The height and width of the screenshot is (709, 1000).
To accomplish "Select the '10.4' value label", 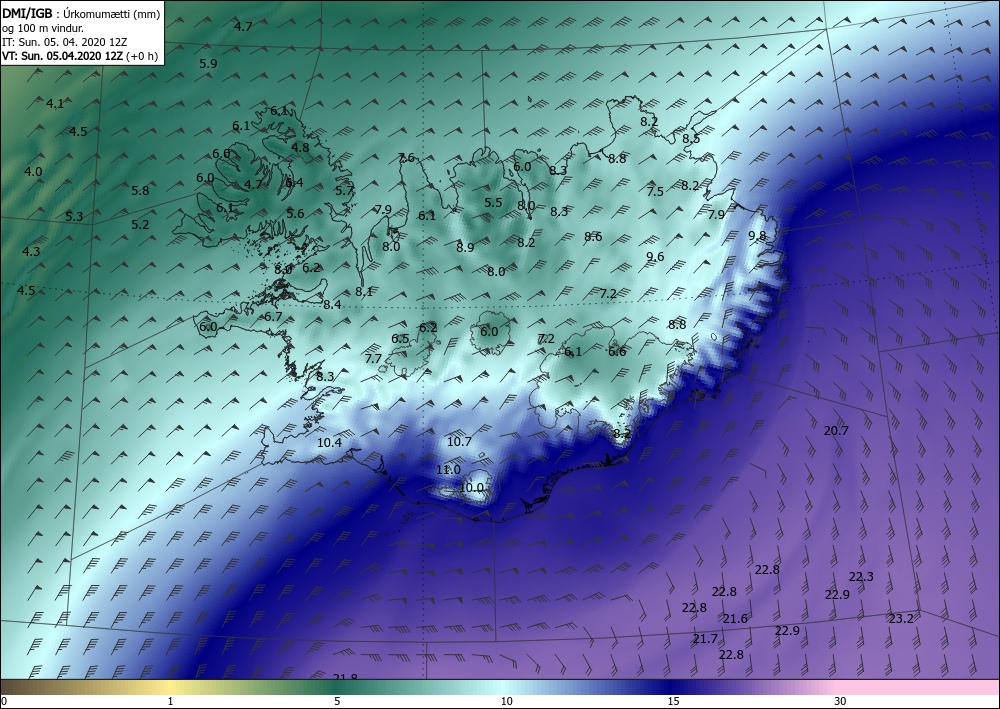I will (x=329, y=443).
